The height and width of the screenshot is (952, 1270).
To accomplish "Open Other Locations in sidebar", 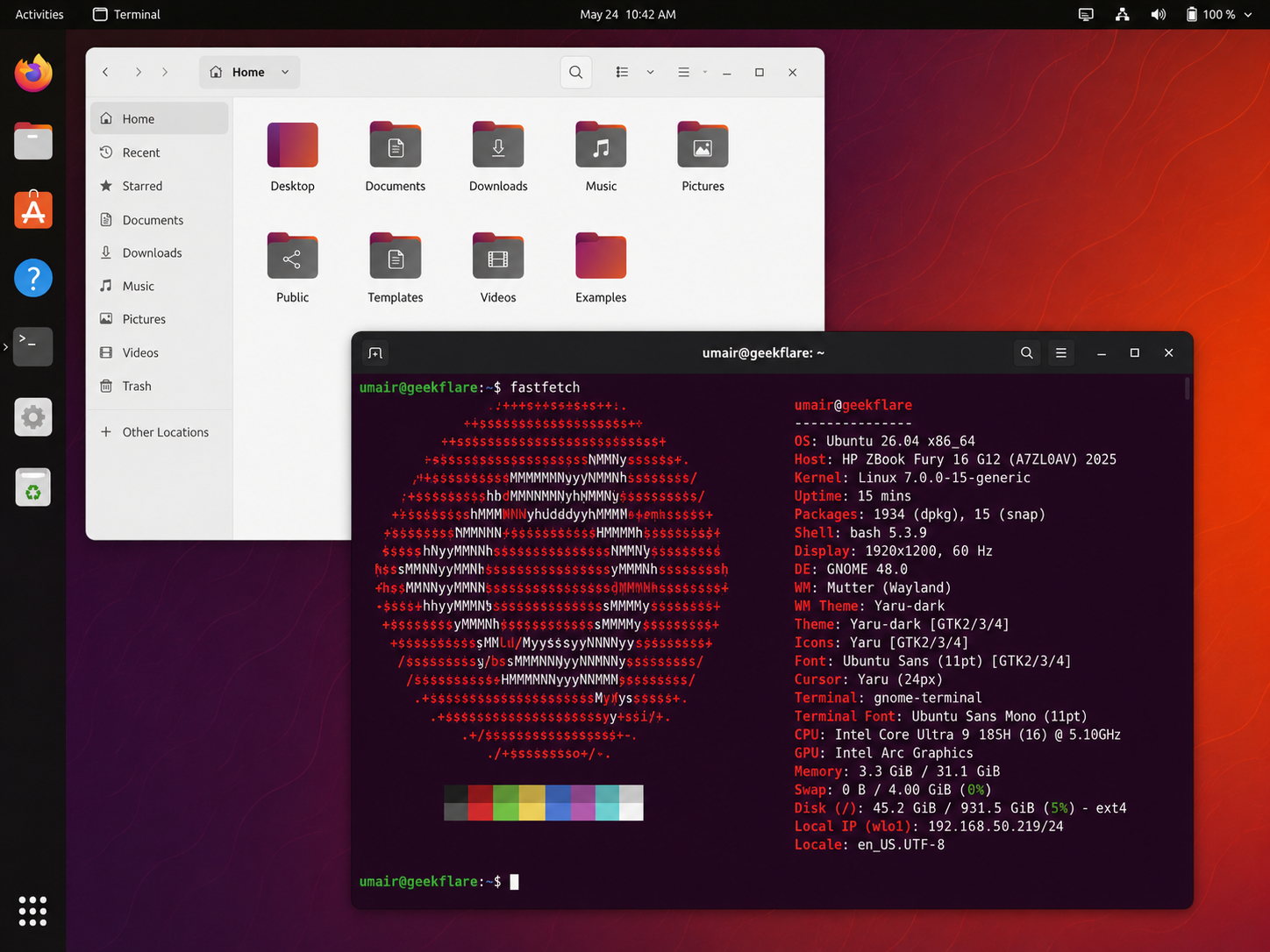I will point(160,432).
